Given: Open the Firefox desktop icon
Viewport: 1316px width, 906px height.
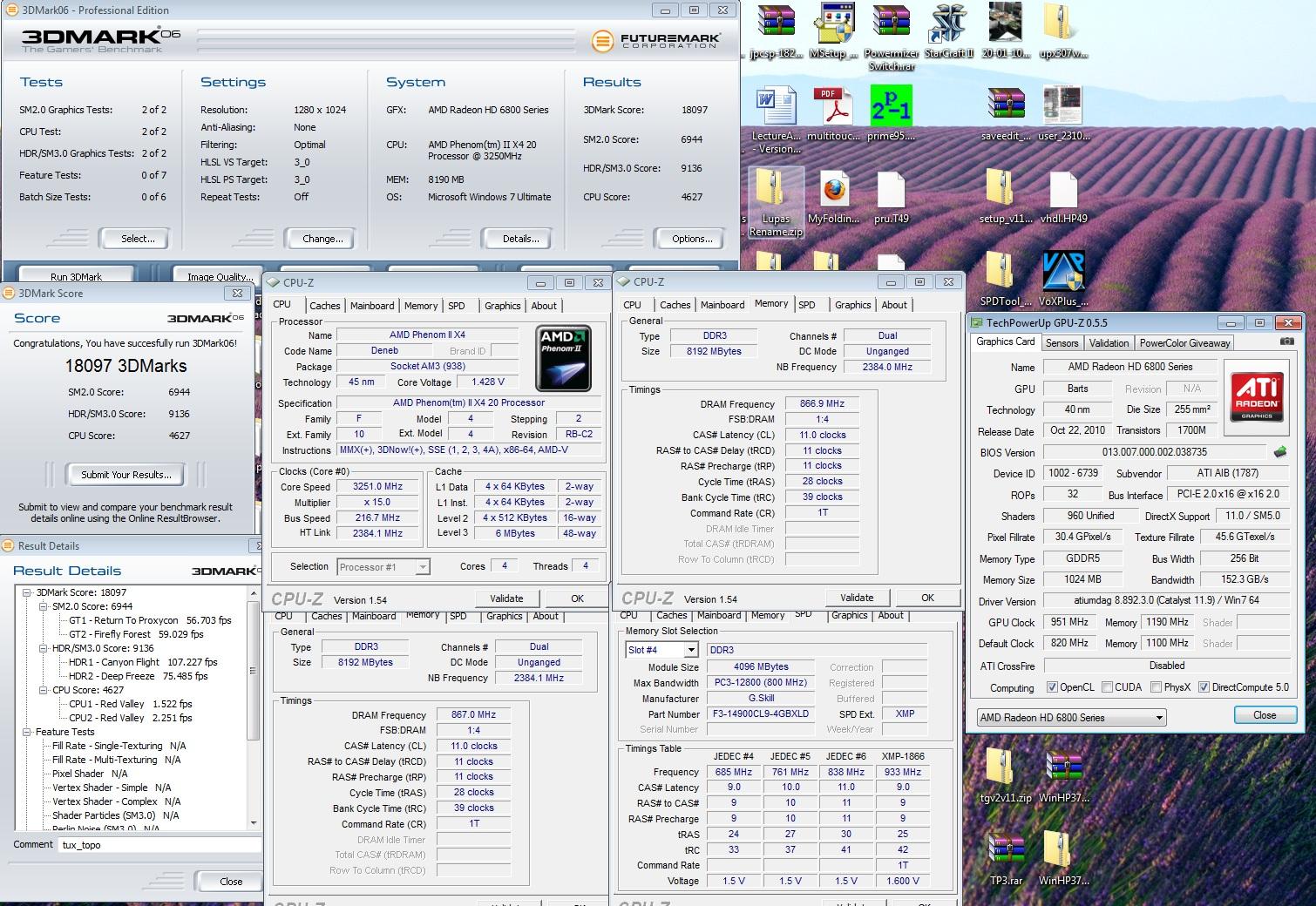Looking at the screenshot, I should 835,197.
